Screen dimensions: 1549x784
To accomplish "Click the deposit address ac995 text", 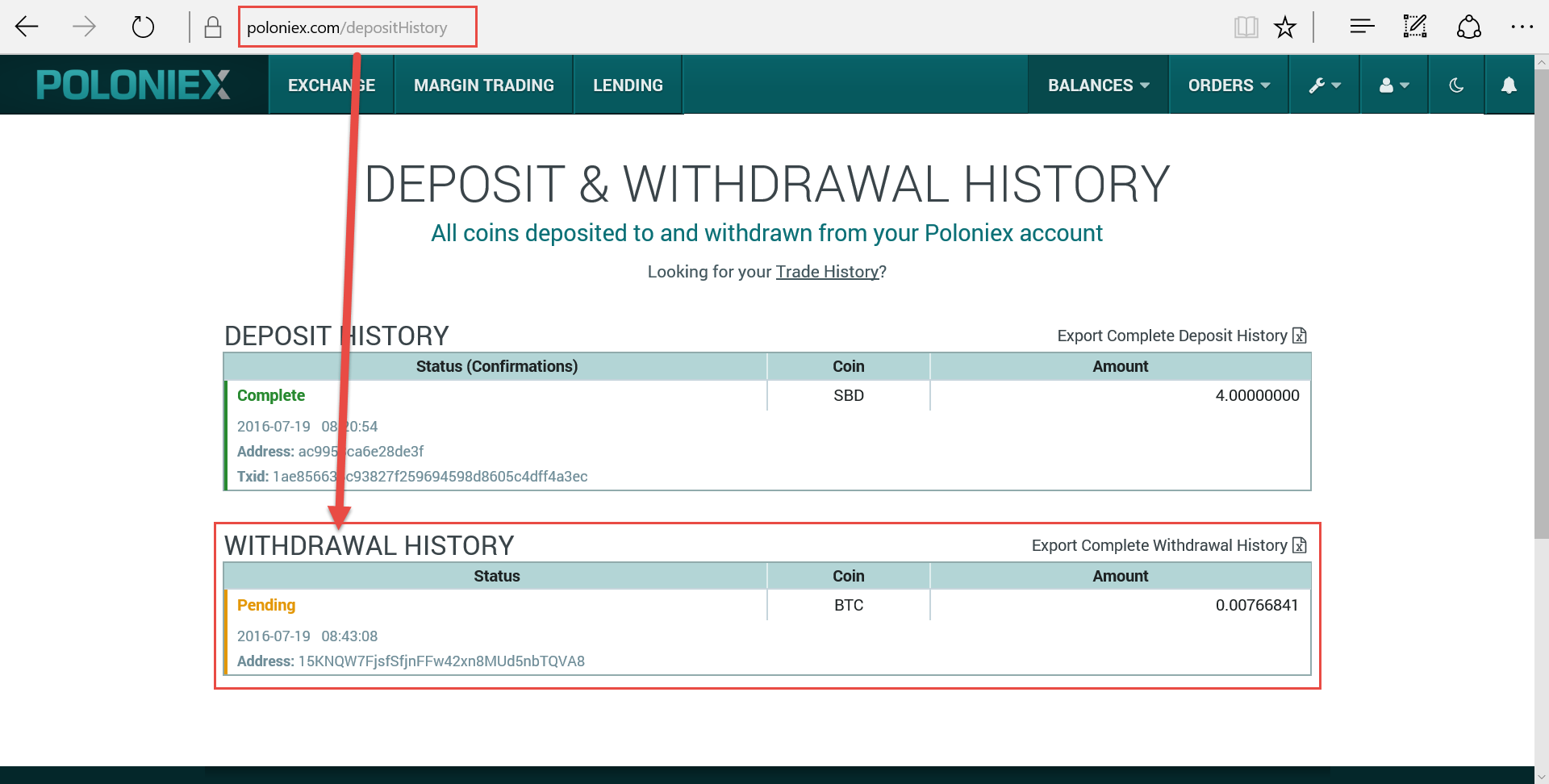I will [361, 452].
